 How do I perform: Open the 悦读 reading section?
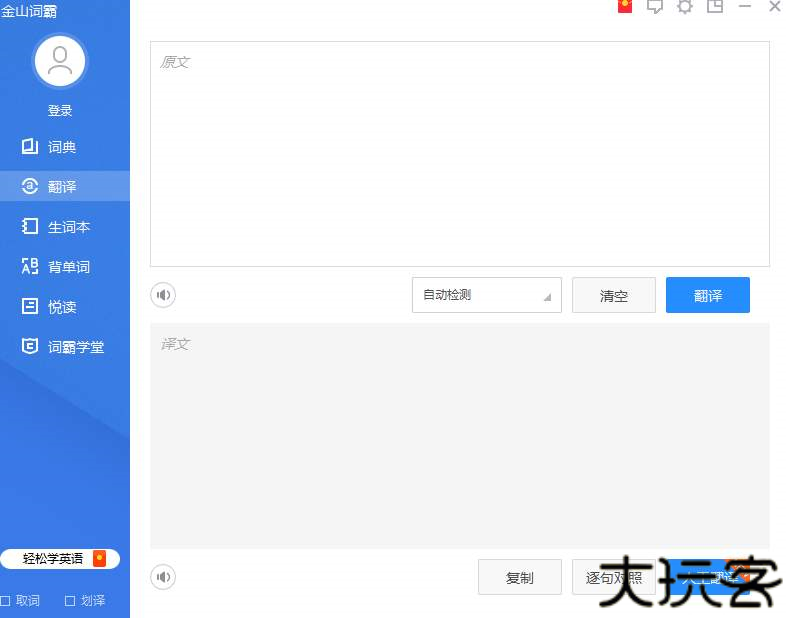point(65,306)
